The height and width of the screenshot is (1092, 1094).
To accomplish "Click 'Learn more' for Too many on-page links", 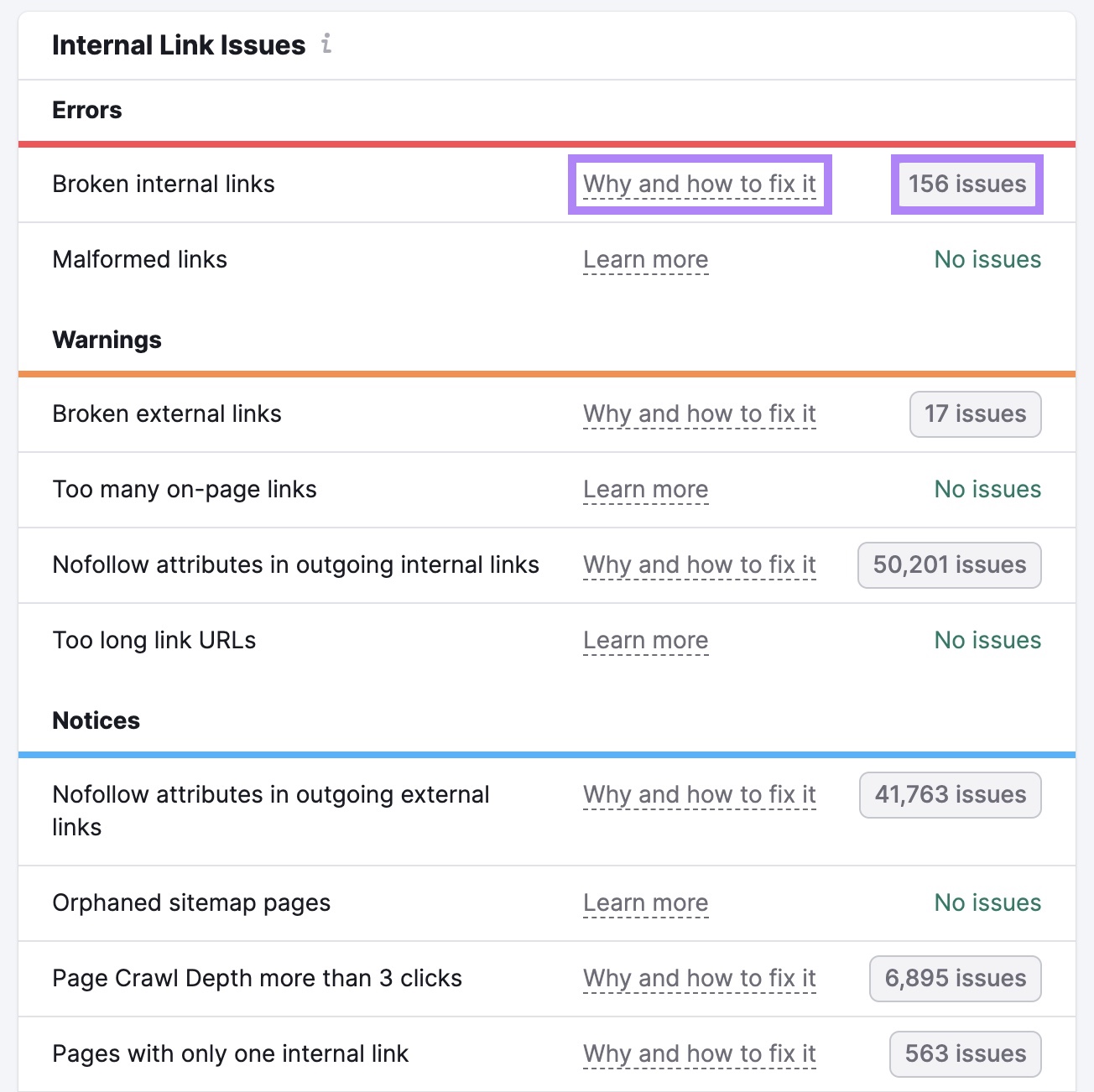I will click(646, 489).
